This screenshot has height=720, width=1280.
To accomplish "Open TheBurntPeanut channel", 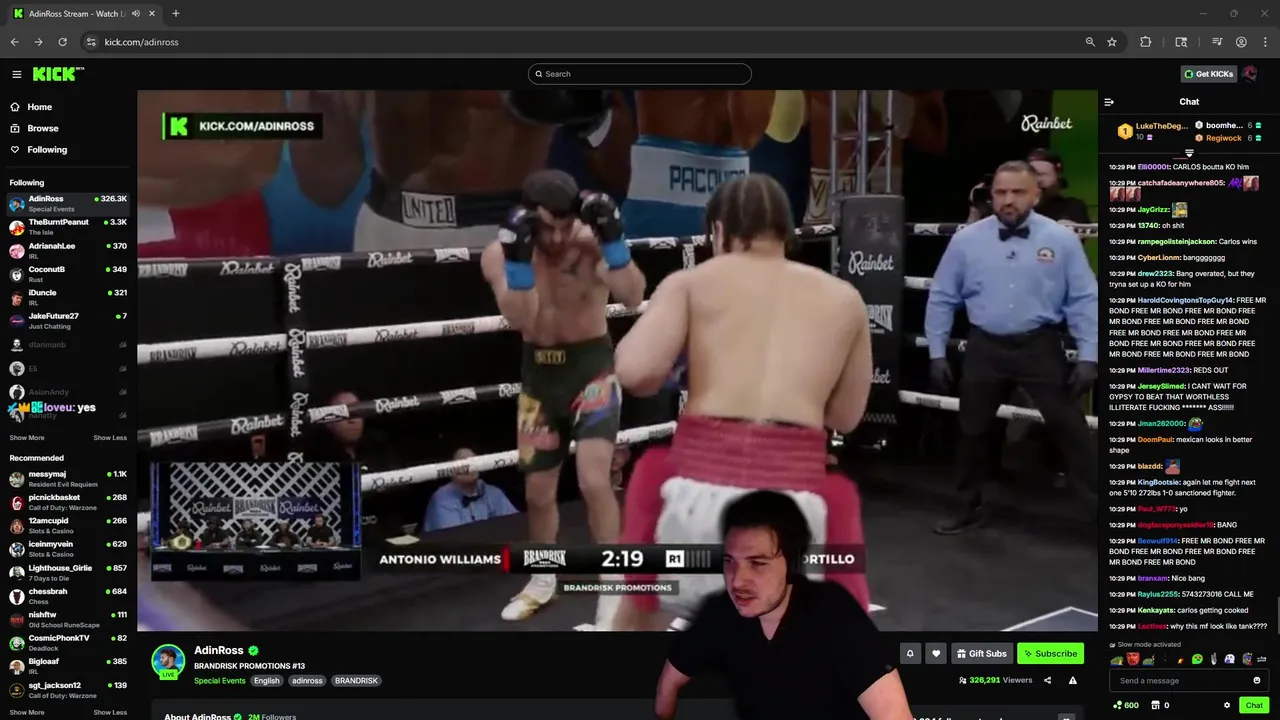I will [x=68, y=227].
